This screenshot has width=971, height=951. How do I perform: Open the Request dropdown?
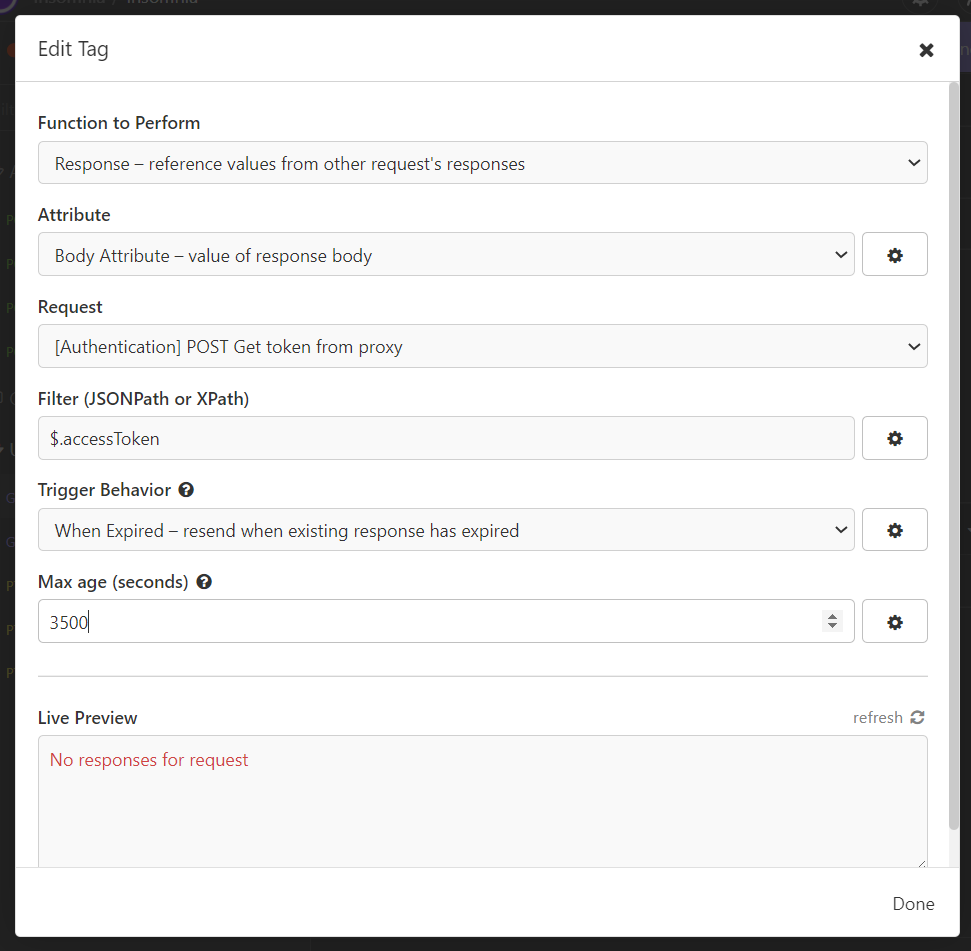[483, 346]
